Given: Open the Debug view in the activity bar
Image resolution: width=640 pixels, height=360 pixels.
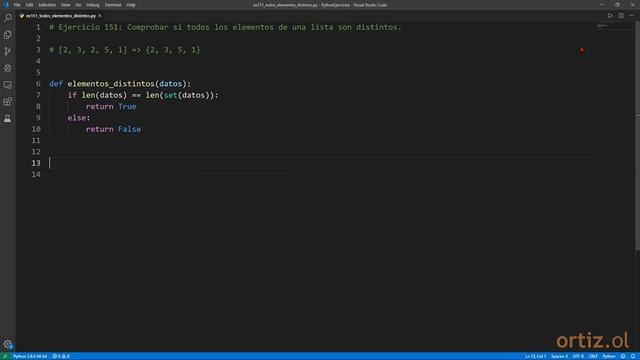Looking at the screenshot, I should click(x=8, y=68).
